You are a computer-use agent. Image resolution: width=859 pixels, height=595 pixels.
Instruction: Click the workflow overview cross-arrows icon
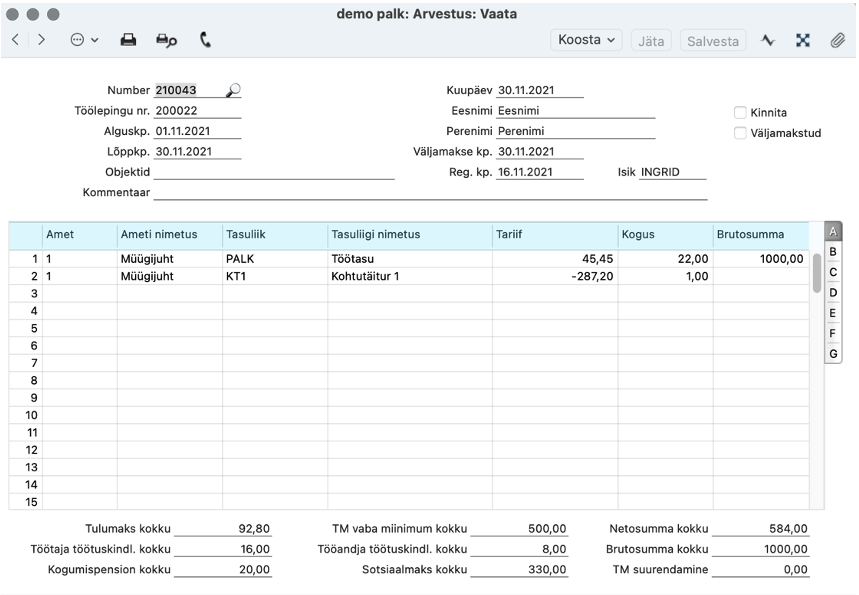803,40
